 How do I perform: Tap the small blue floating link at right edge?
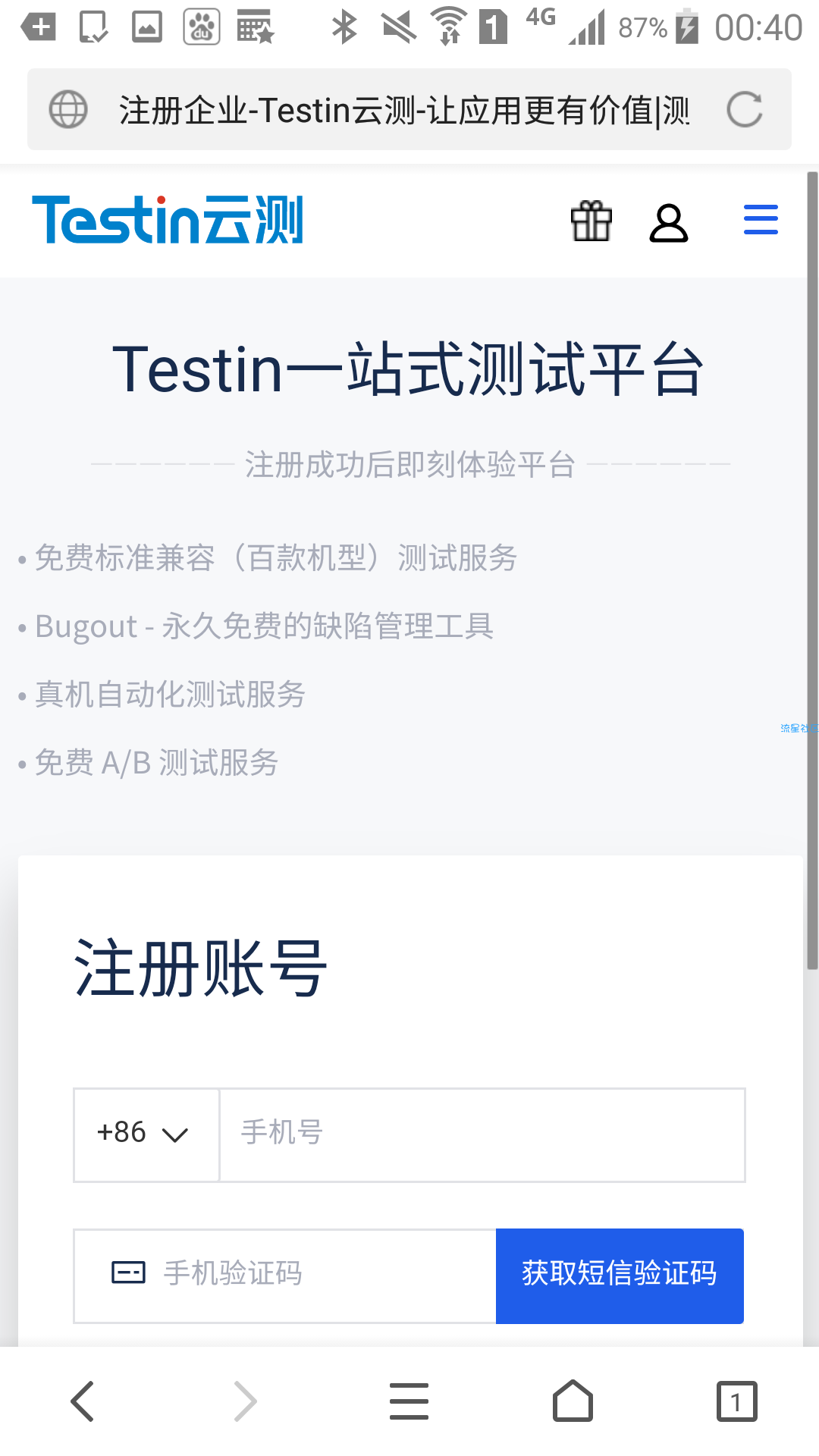(799, 728)
